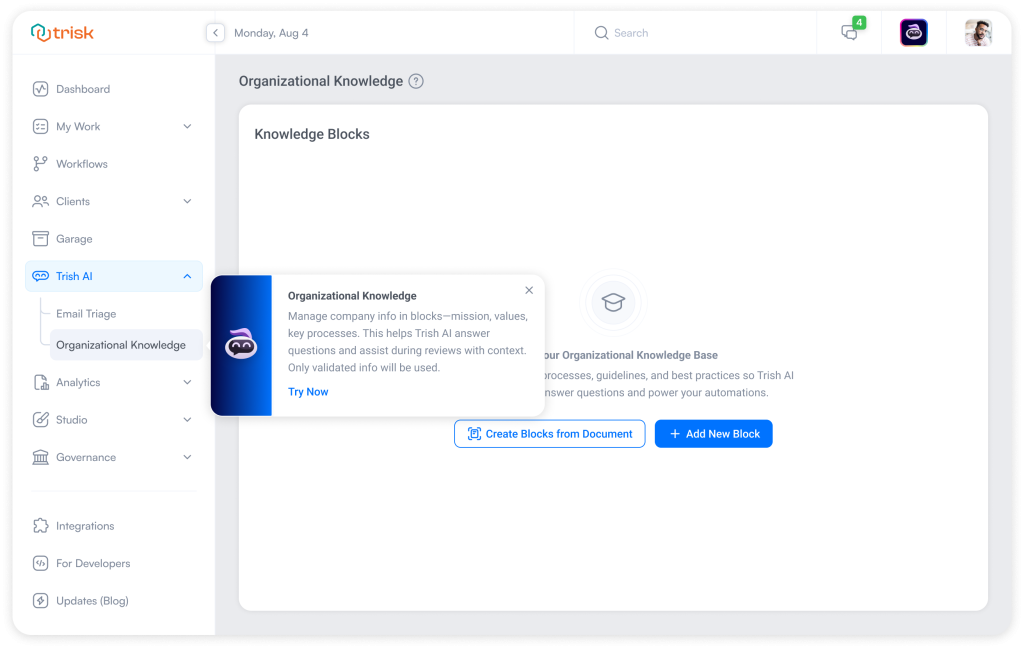Expand the My Work chevron
1024x649 pixels.
[187, 126]
